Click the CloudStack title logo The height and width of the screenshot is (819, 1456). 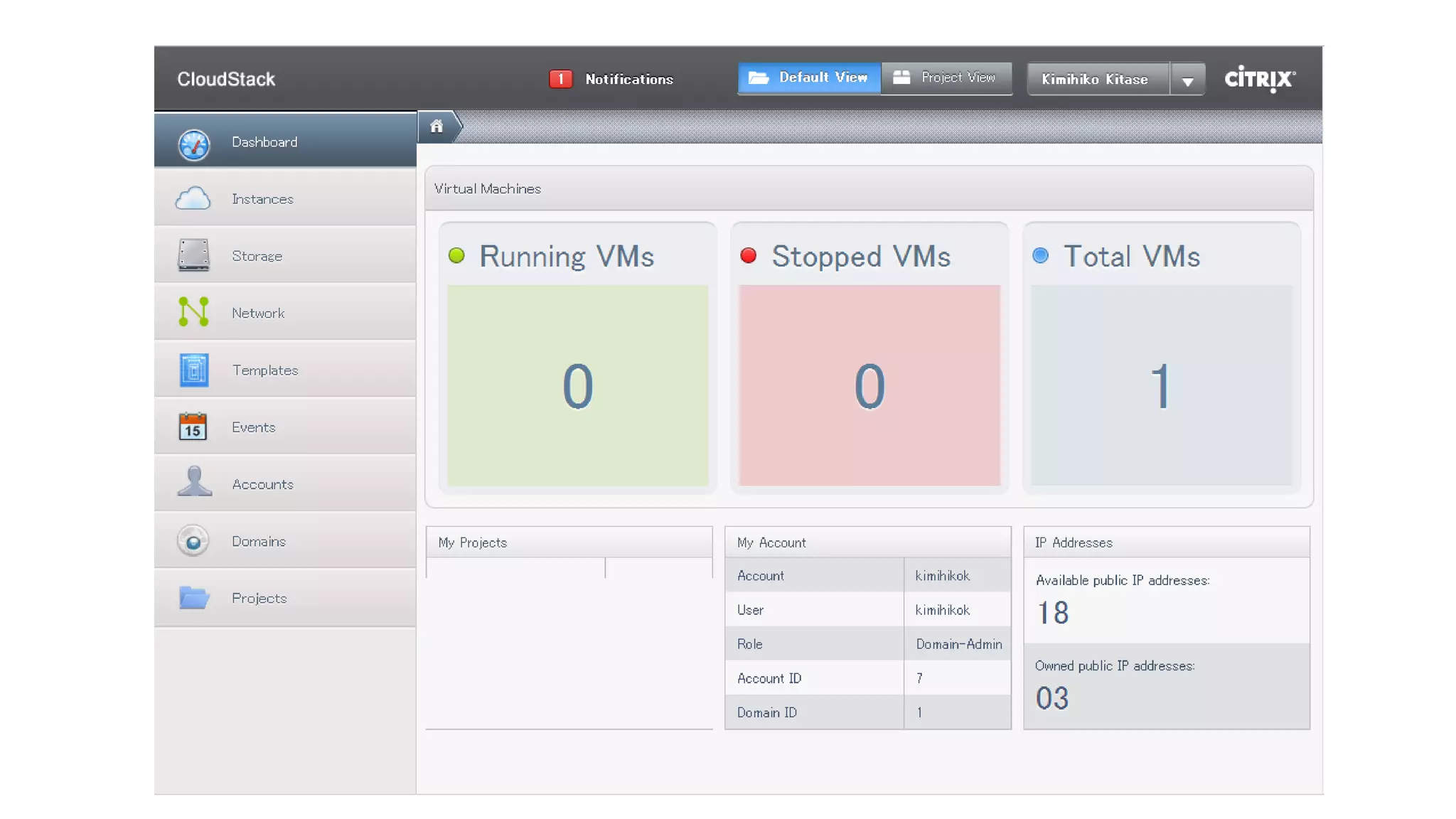coord(226,79)
